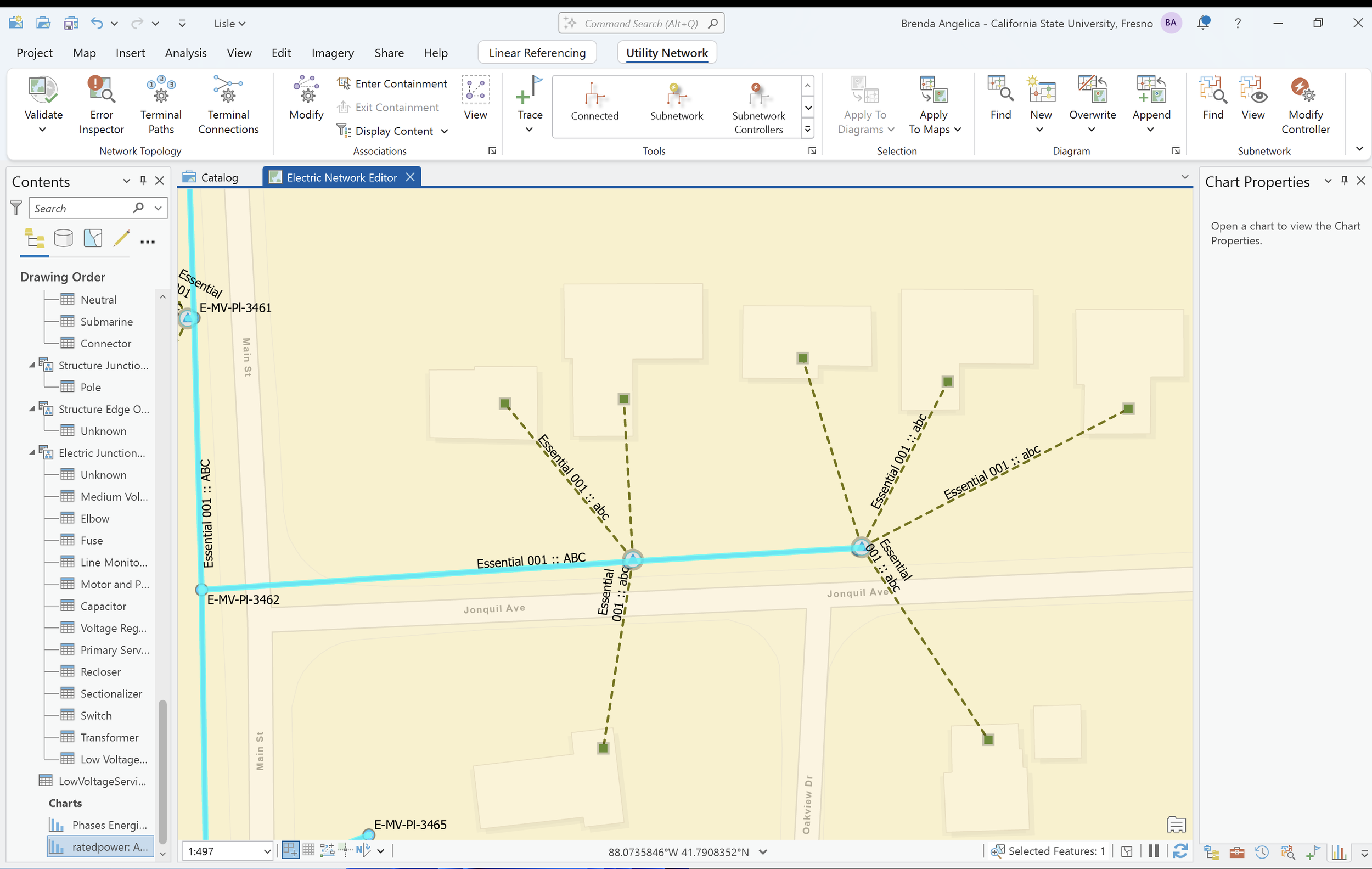Open the Analysis ribbon tab
Screen dimensions: 1372x869
point(185,53)
